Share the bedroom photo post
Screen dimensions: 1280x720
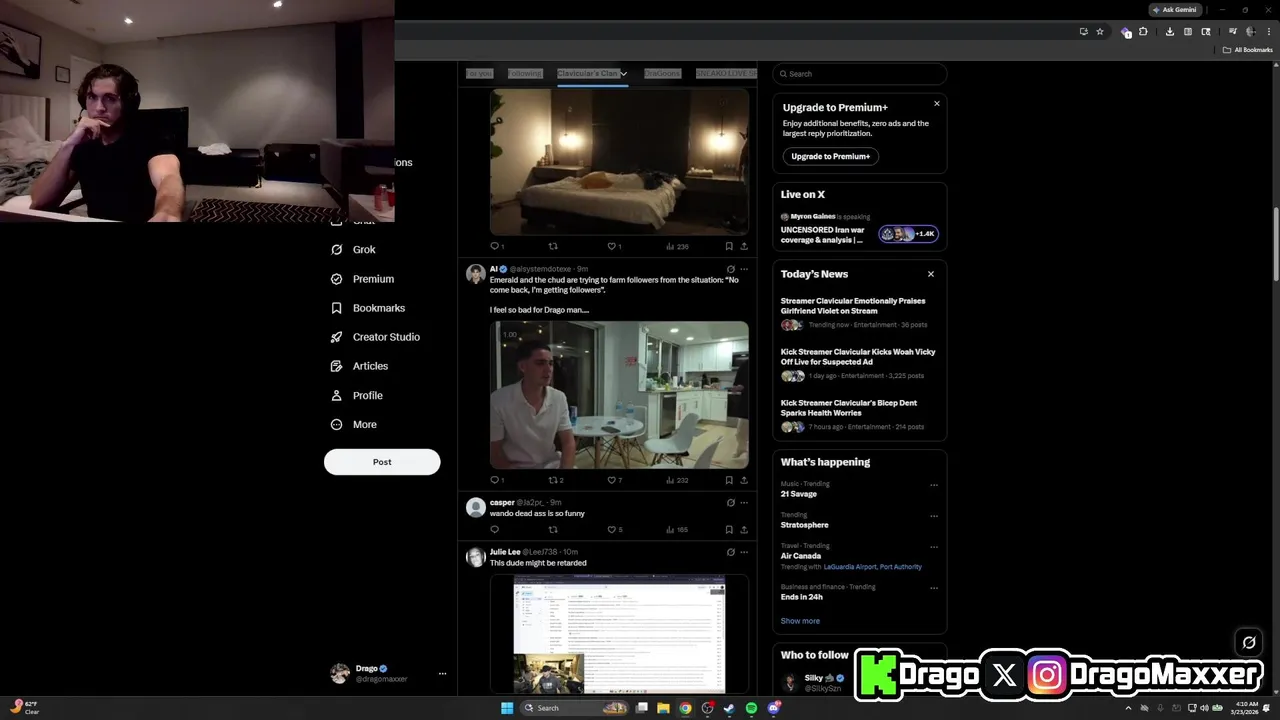[744, 246]
